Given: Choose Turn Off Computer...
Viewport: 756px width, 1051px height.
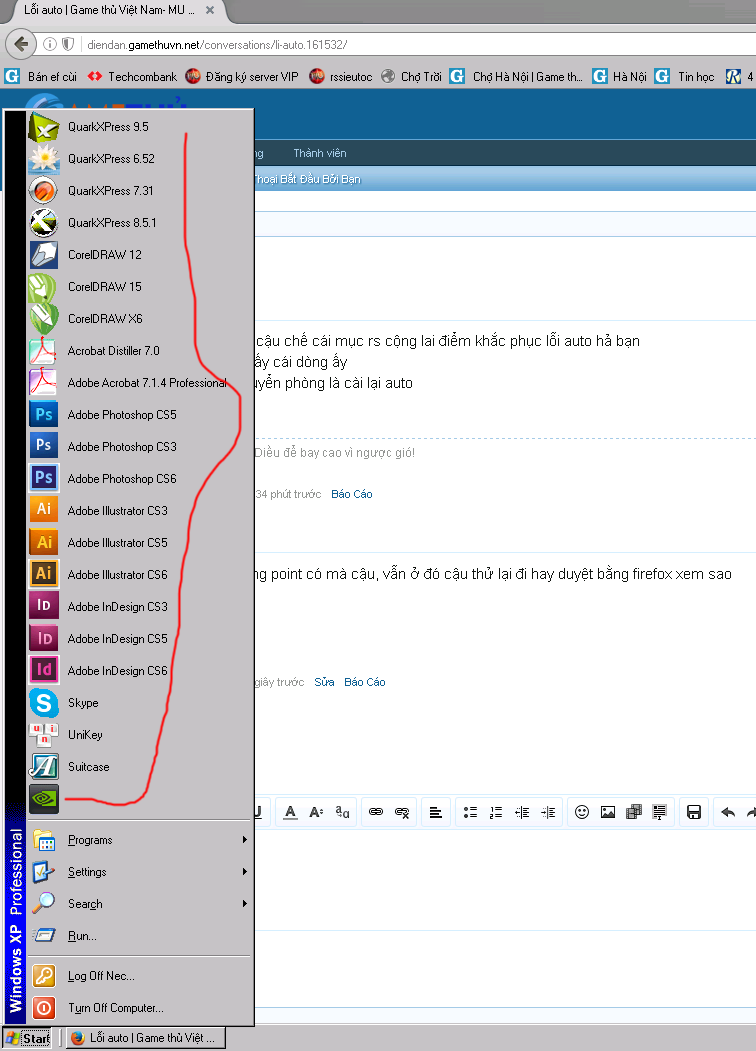Looking at the screenshot, I should 115,1008.
